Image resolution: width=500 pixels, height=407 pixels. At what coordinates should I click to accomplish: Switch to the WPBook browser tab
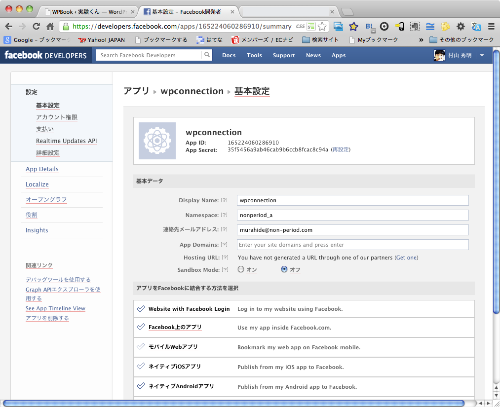coord(87,12)
